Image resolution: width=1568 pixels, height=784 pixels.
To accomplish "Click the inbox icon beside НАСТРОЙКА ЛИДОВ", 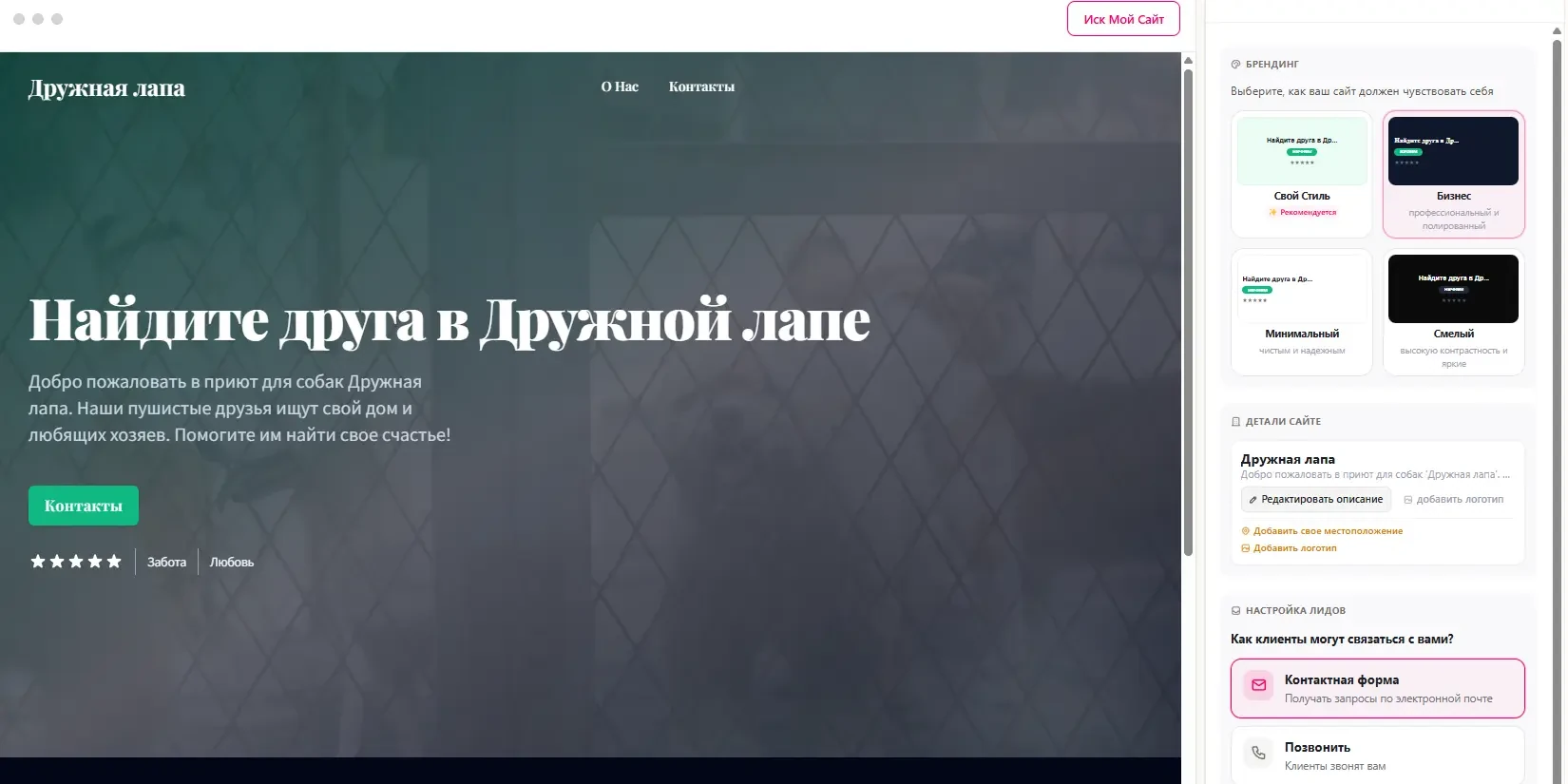I will click(x=1235, y=611).
